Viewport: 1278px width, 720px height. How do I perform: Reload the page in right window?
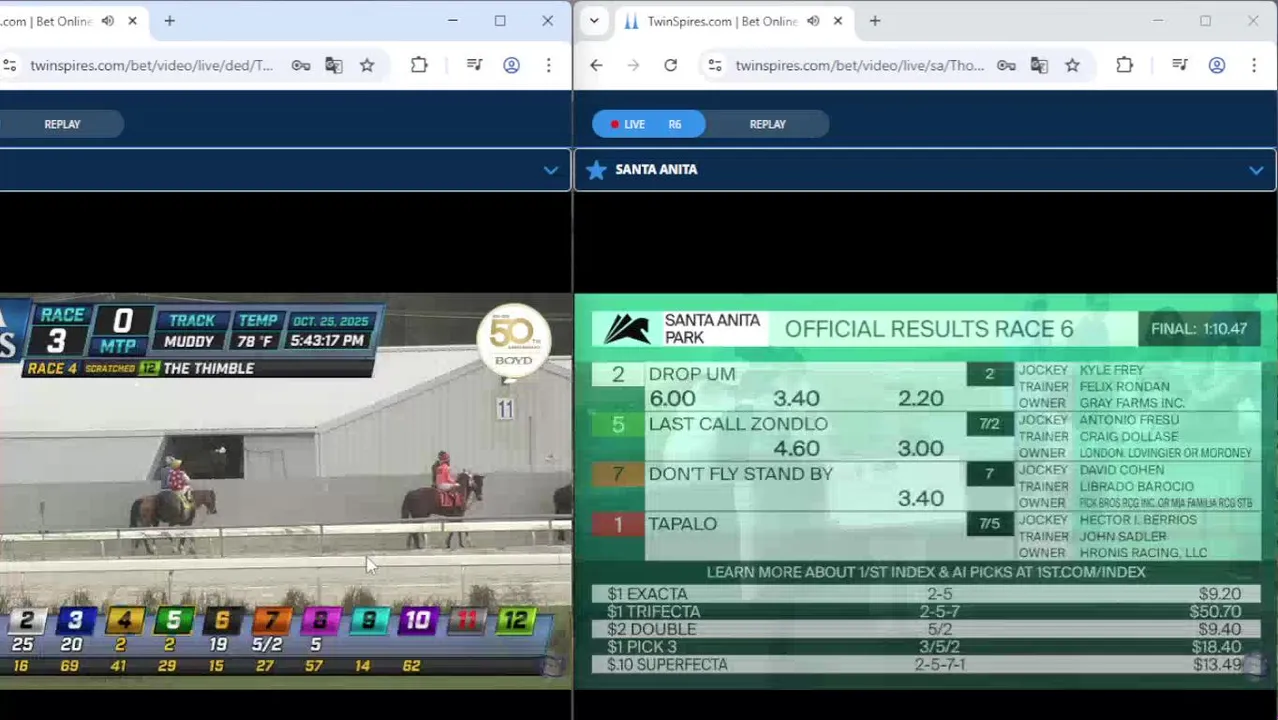coord(670,66)
